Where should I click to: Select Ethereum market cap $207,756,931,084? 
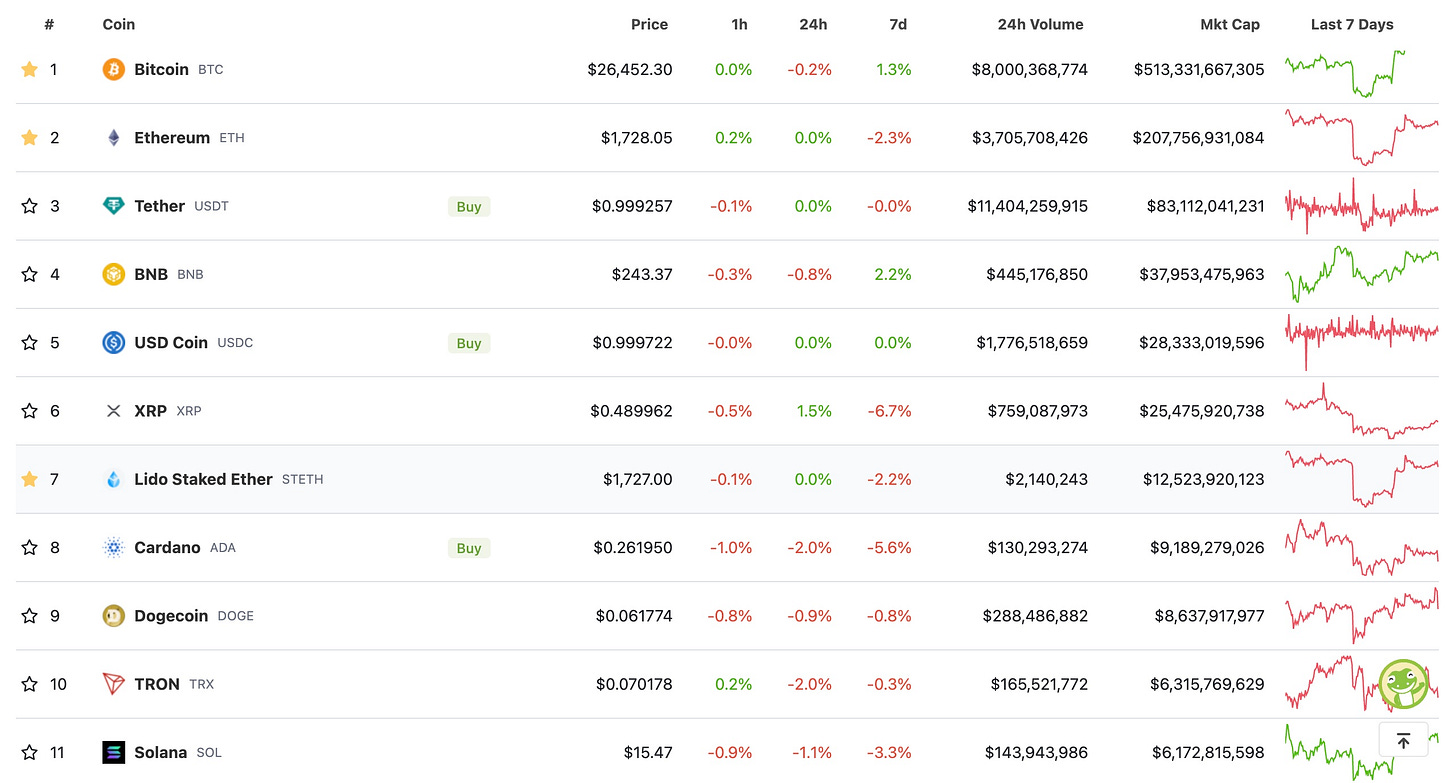click(x=1198, y=138)
